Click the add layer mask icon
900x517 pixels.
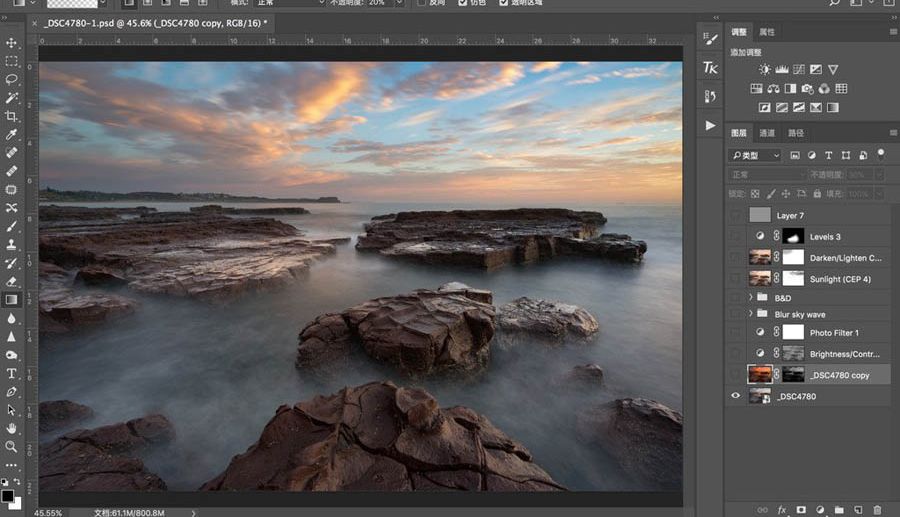801,510
